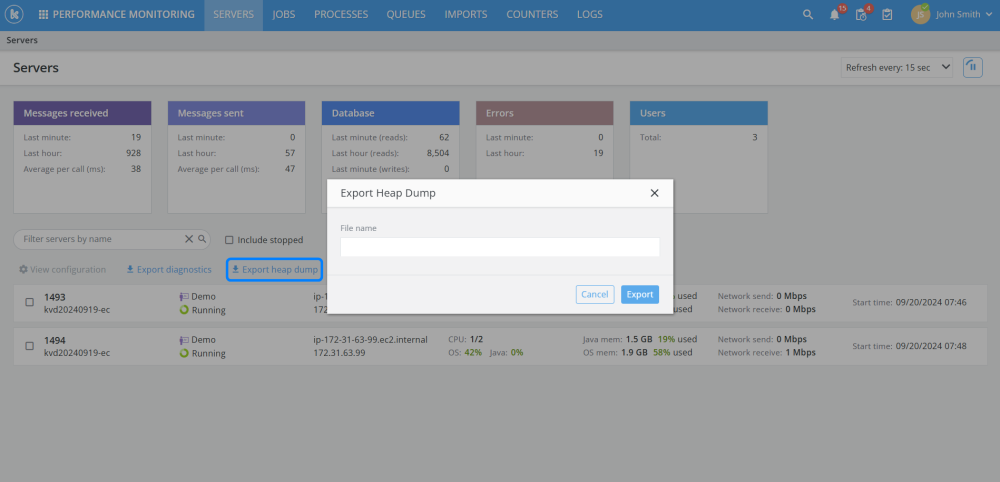The image size is (1000, 482).
Task: Open the Imports tab
Action: [466, 15]
